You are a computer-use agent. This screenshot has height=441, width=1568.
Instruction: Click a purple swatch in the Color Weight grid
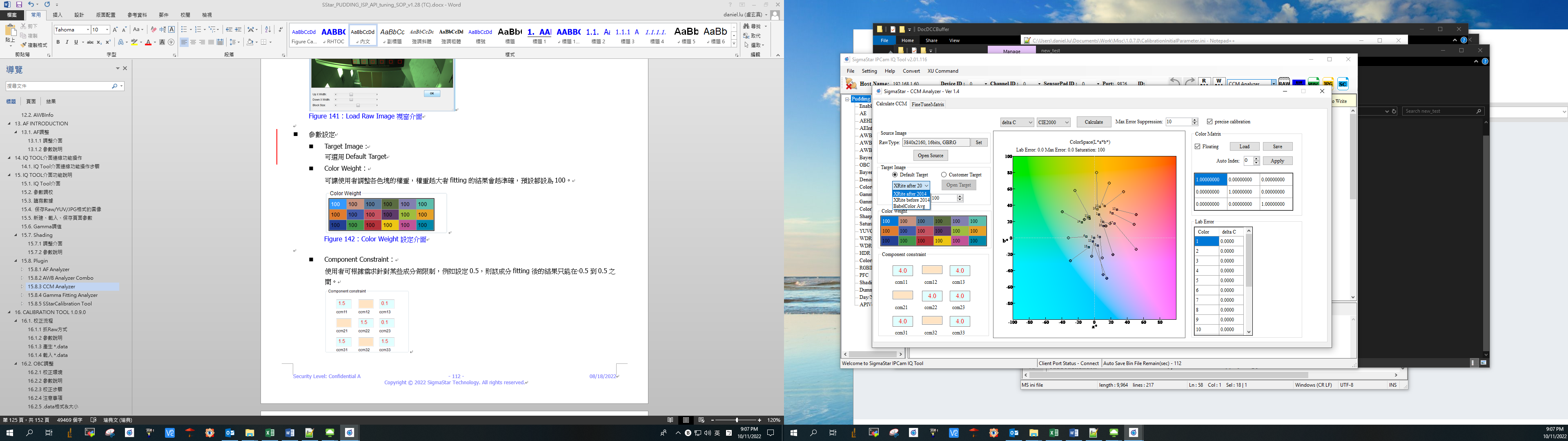(943, 232)
